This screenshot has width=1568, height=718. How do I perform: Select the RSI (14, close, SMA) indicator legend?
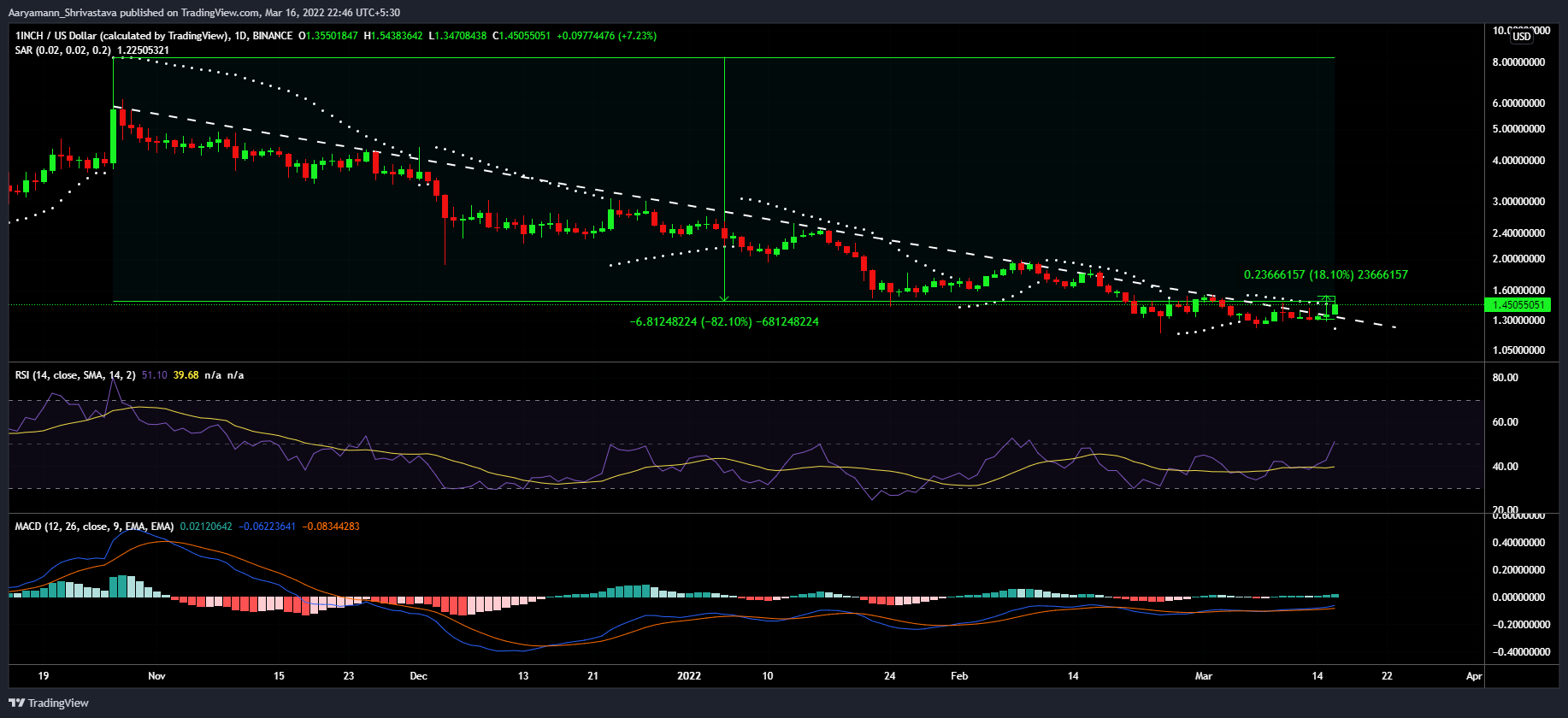(x=74, y=375)
